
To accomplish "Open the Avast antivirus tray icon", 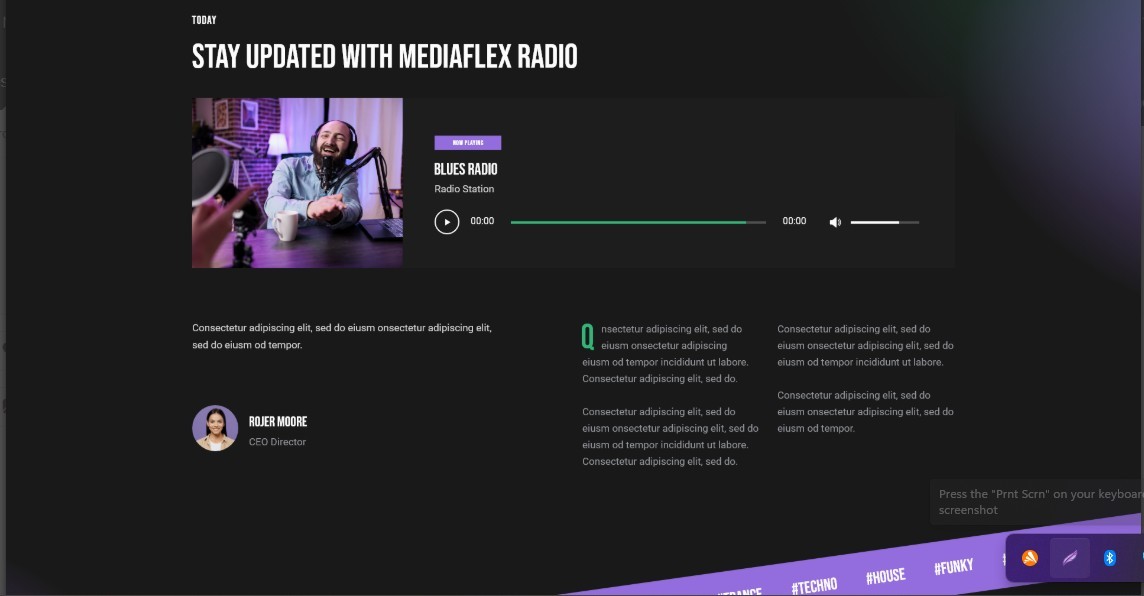I will pos(1029,558).
